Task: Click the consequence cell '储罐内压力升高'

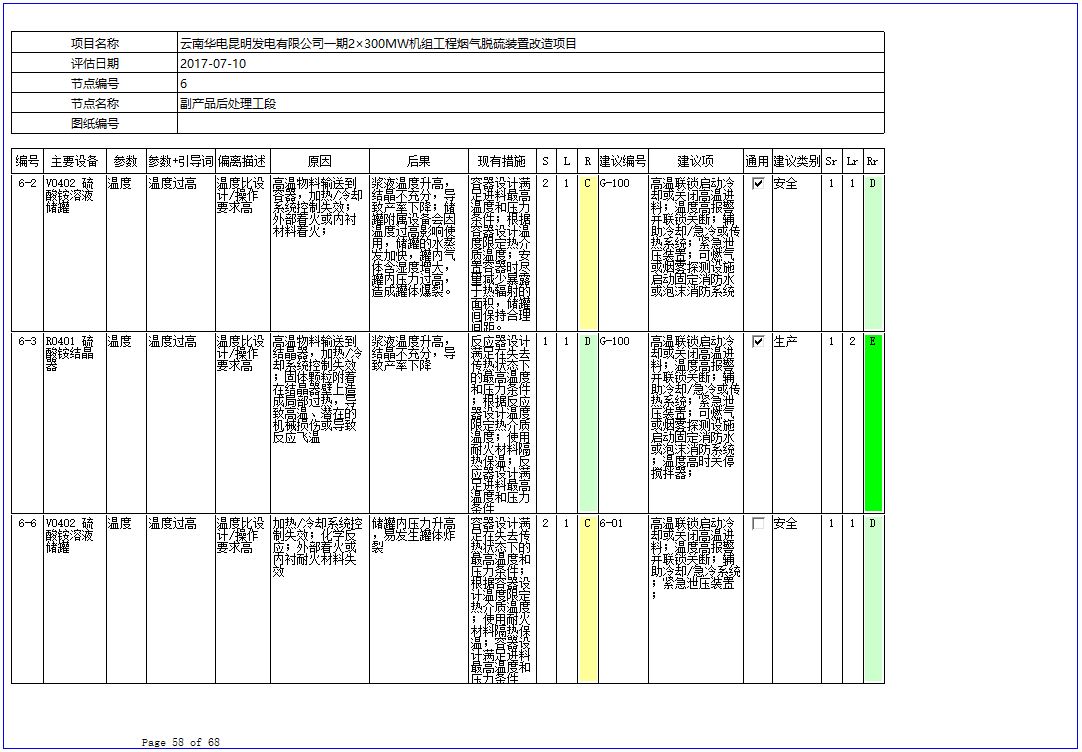Action: [x=419, y=599]
